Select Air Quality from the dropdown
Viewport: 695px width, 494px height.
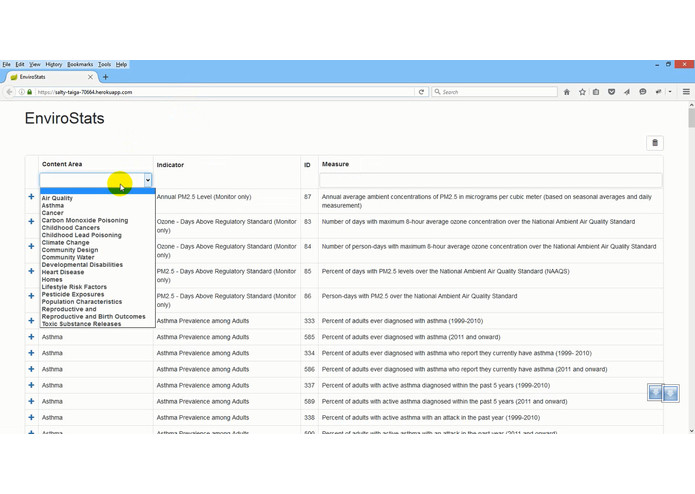coord(98,198)
